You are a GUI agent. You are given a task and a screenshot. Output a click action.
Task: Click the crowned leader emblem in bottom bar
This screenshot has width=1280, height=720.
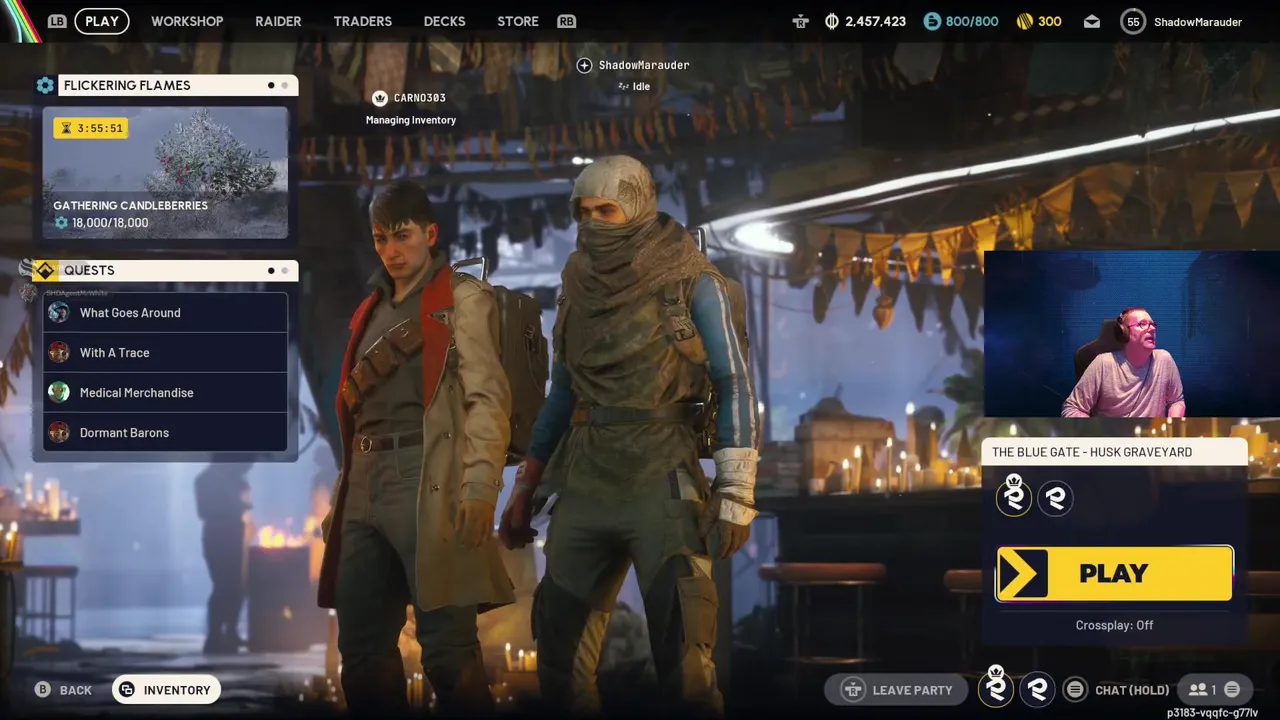[996, 687]
